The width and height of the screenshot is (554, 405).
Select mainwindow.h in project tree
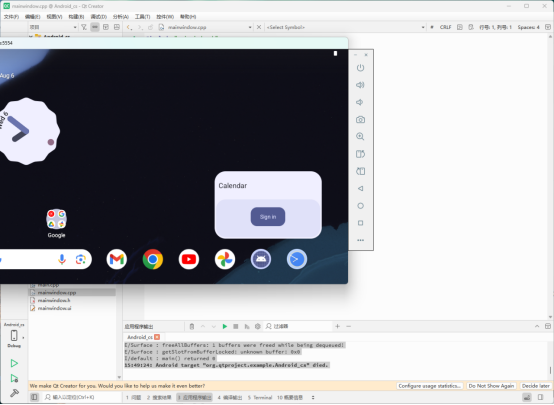click(x=54, y=300)
